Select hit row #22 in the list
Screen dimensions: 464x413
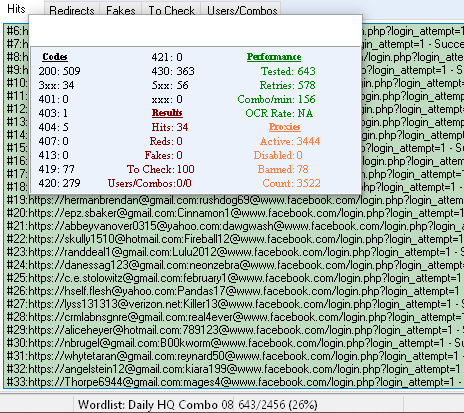pos(233,239)
